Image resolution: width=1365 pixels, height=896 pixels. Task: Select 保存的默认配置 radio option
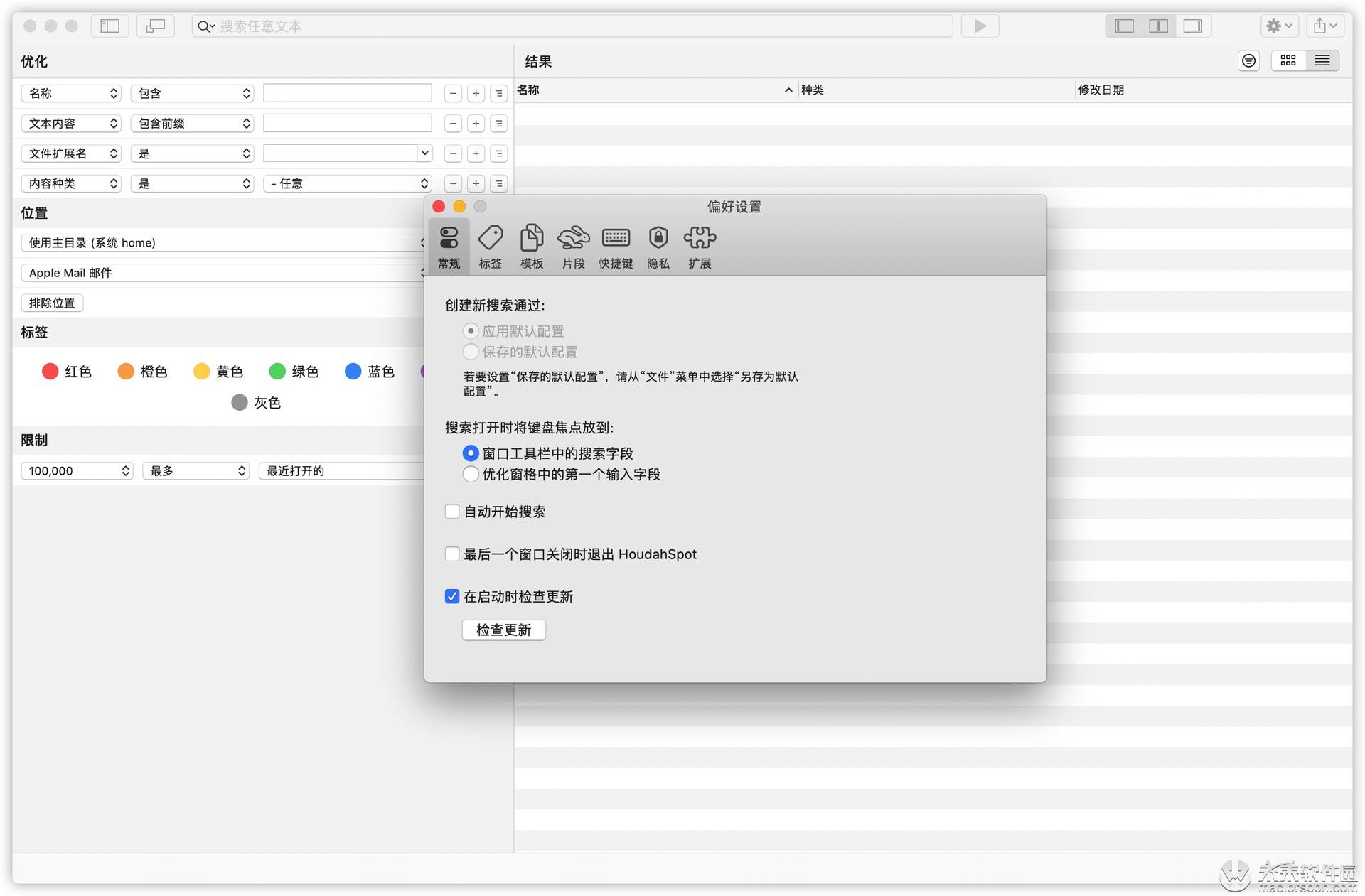tap(470, 352)
